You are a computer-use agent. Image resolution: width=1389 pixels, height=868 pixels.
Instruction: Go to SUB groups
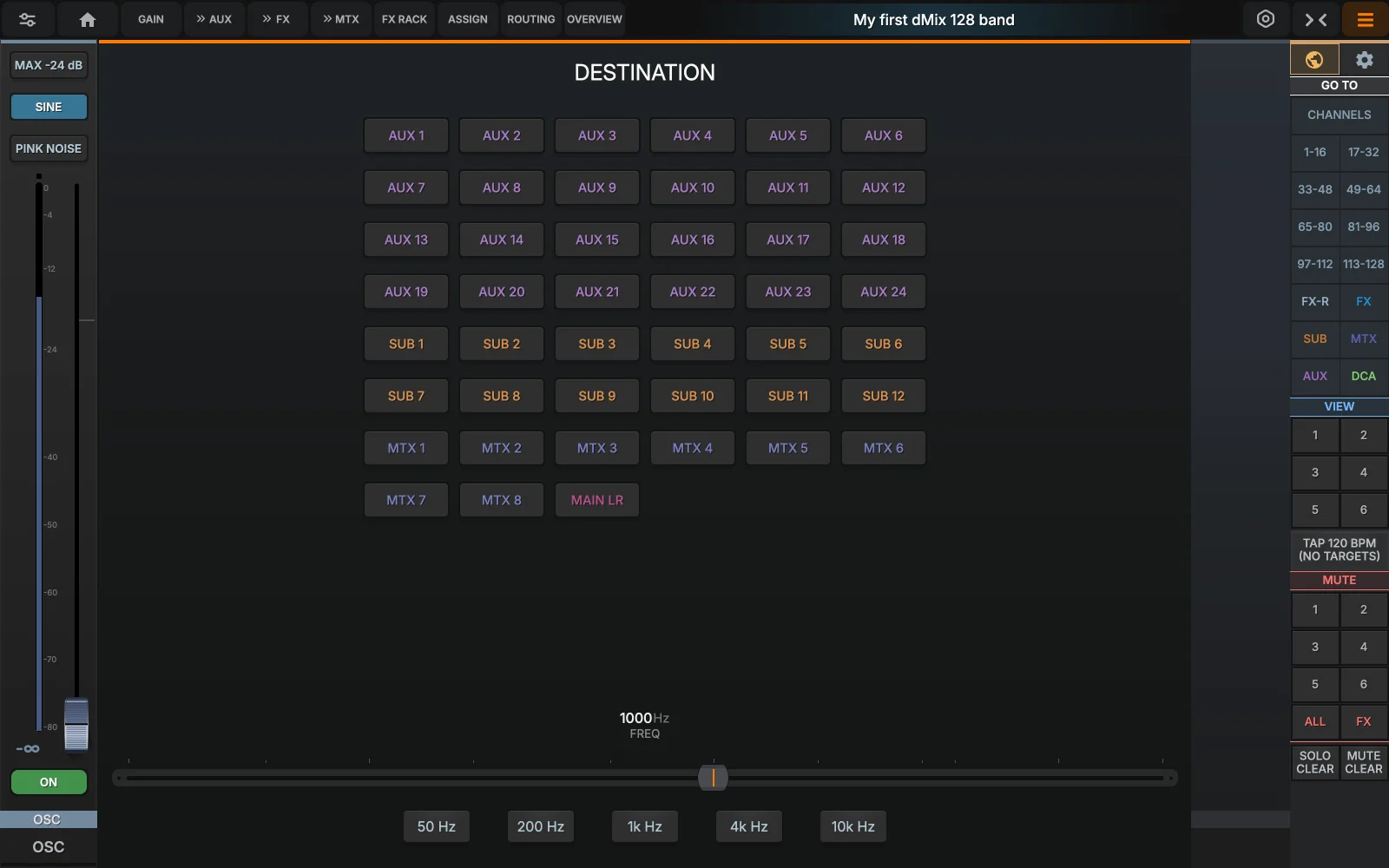pyautogui.click(x=1314, y=339)
